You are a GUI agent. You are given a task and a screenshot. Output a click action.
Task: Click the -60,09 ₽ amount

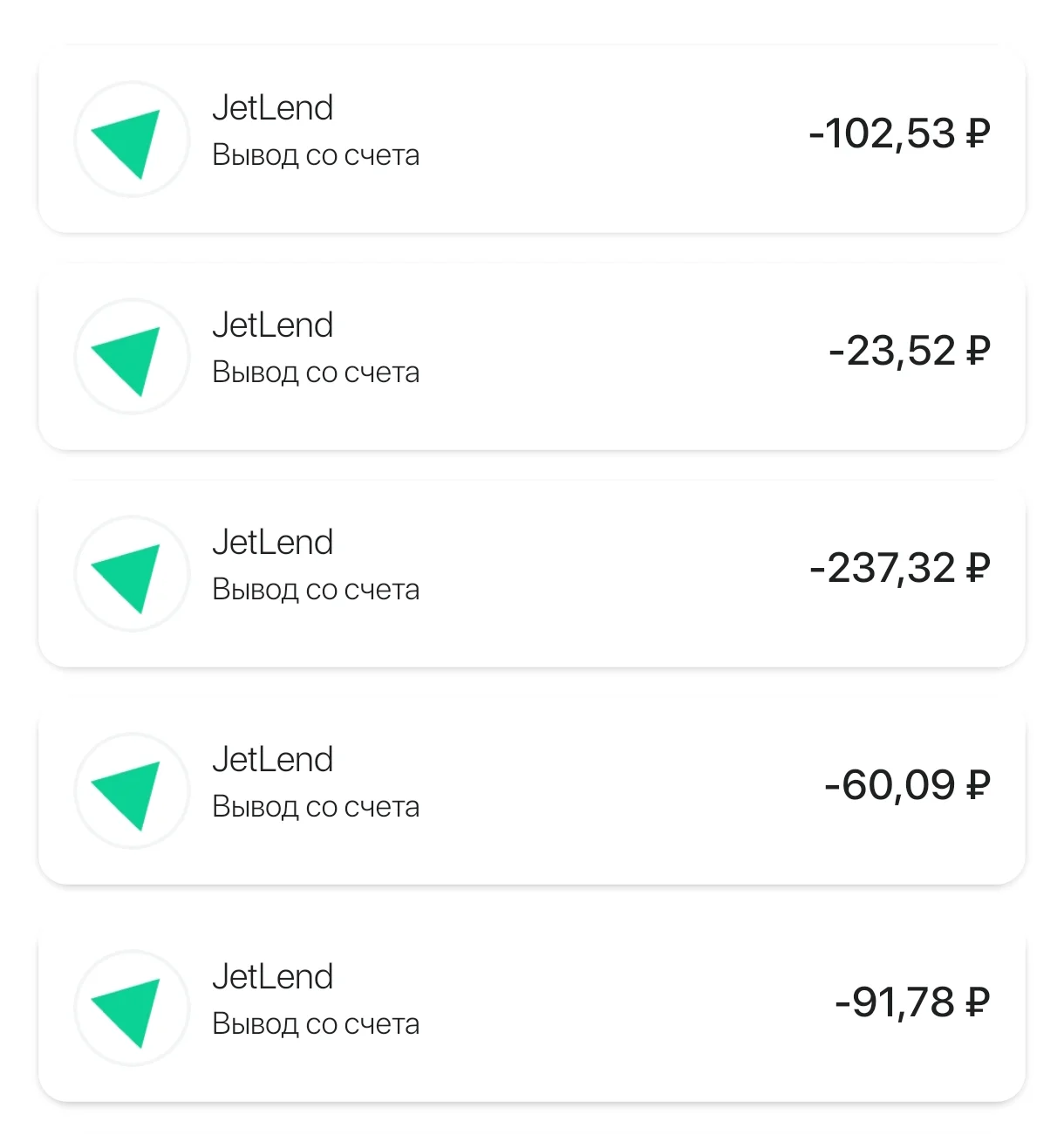[x=907, y=786]
